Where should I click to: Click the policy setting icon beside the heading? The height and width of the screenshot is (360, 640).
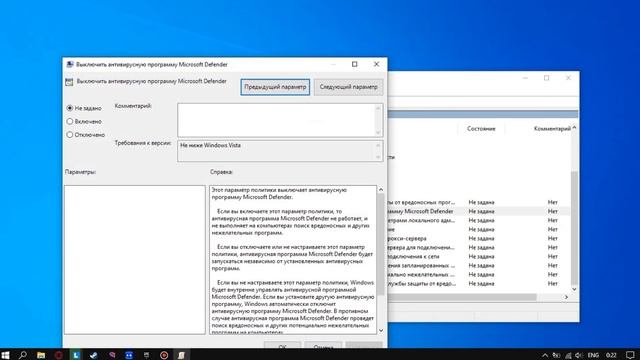tap(69, 82)
